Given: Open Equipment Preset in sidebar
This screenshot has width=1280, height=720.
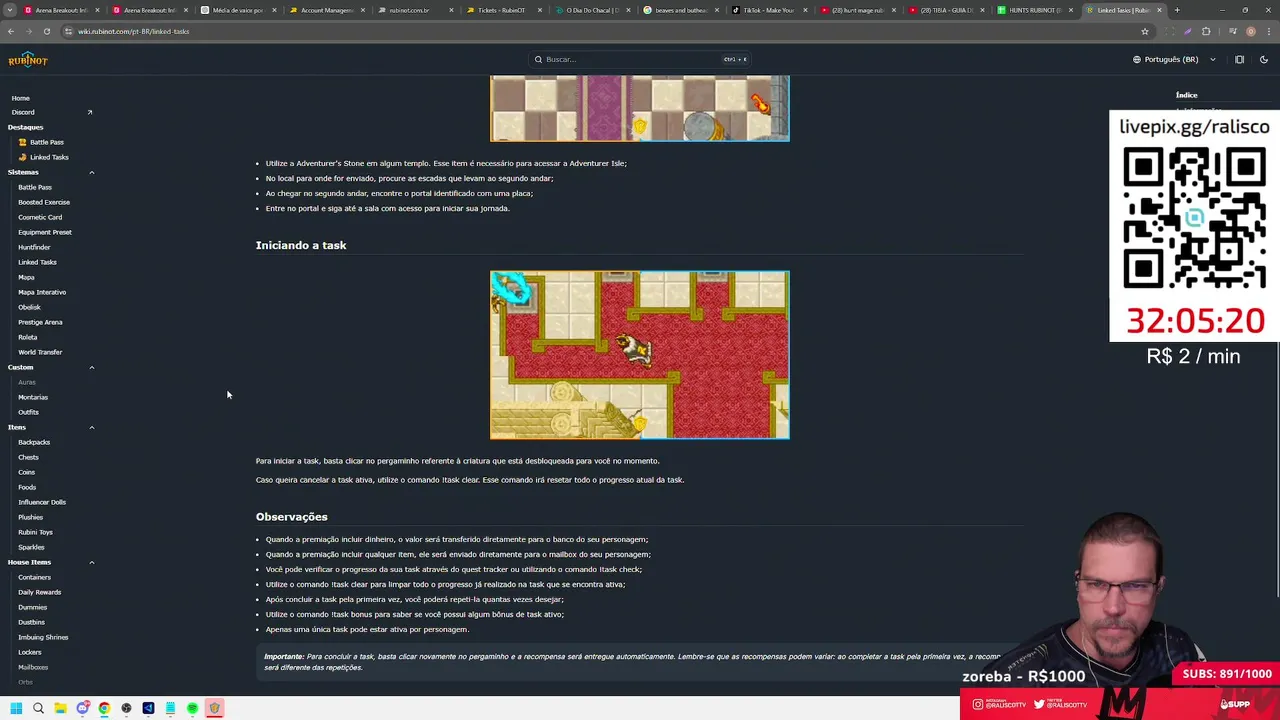Looking at the screenshot, I should pyautogui.click(x=45, y=232).
